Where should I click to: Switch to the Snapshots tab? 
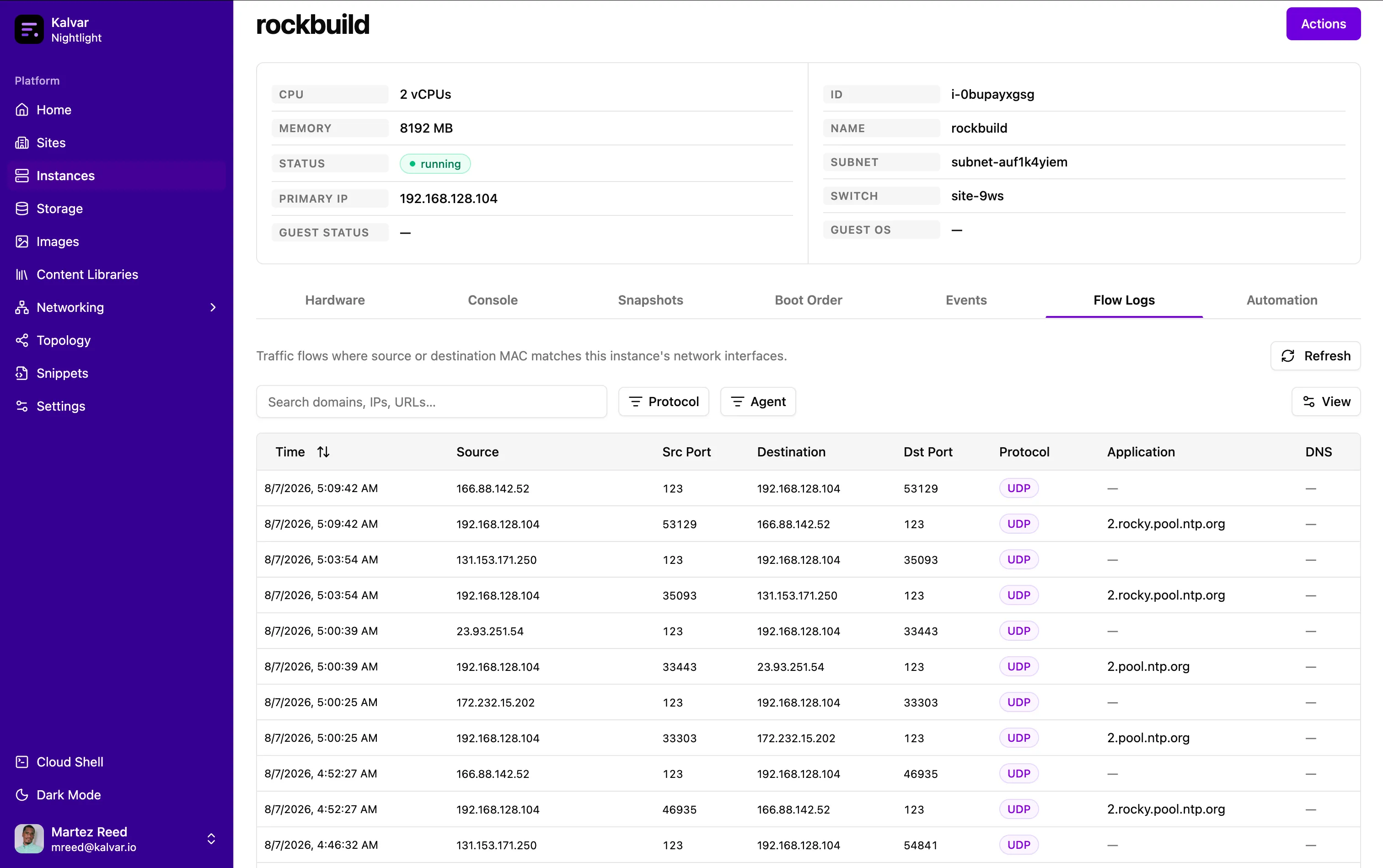coord(650,300)
